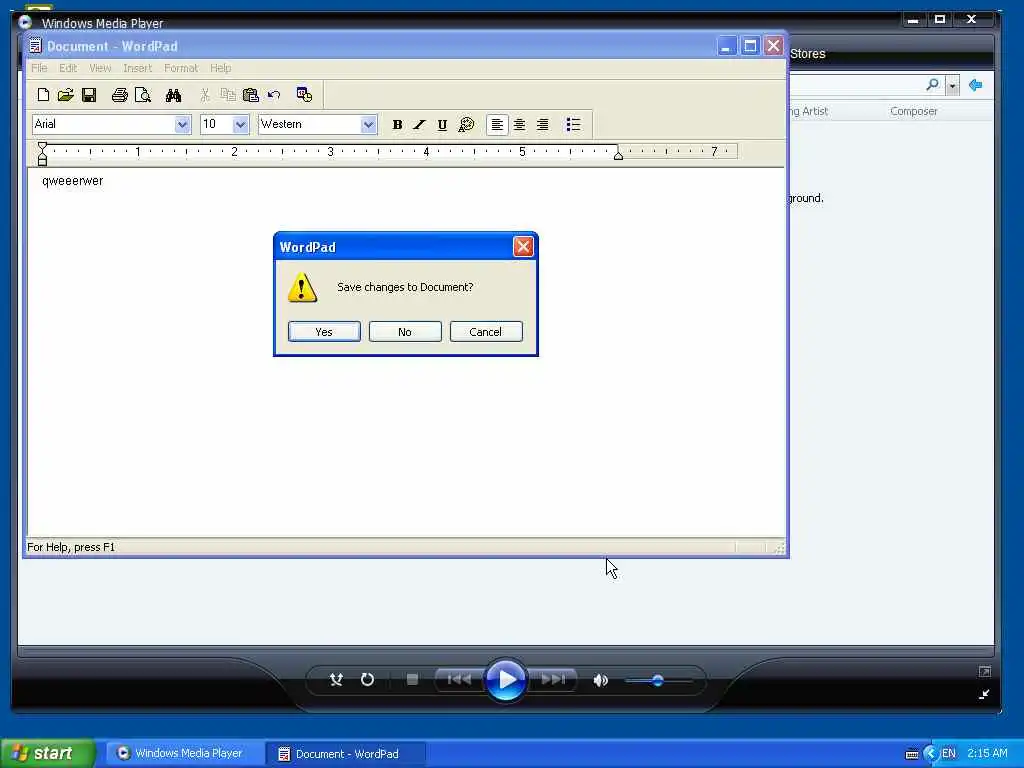Click Document - WordPad taskbar button

click(x=346, y=753)
